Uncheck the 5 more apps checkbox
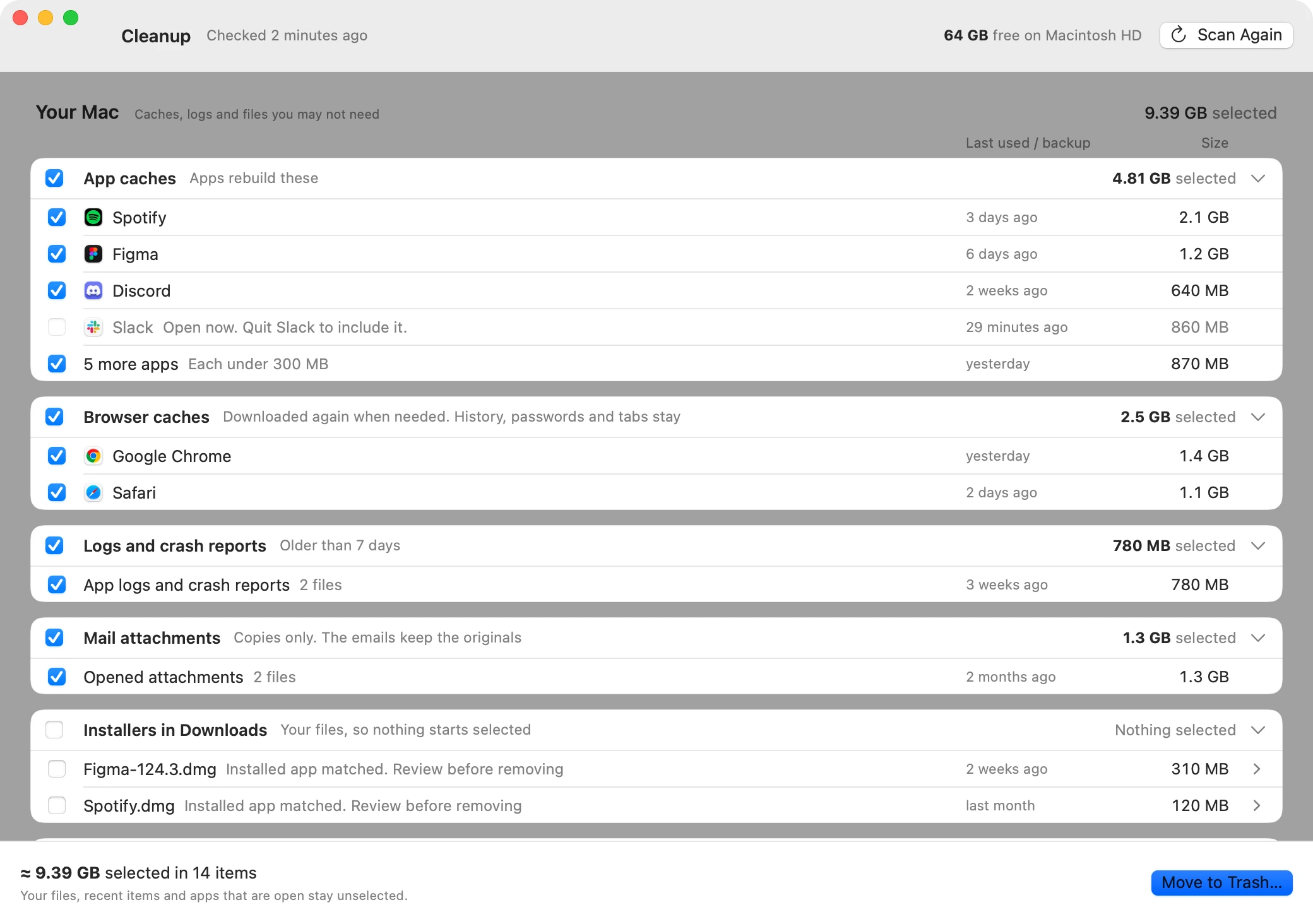 pyautogui.click(x=57, y=364)
